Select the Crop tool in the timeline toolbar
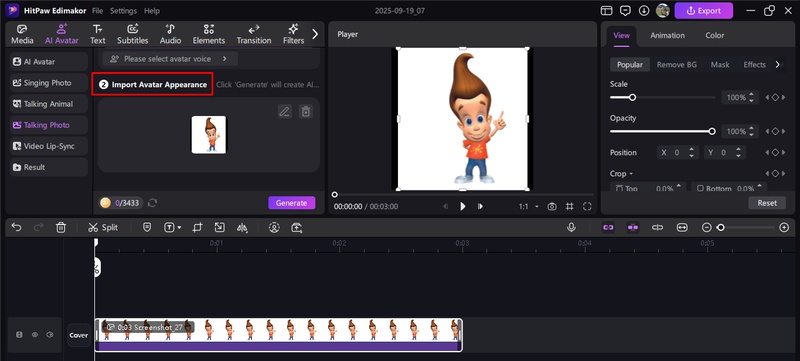 point(197,227)
